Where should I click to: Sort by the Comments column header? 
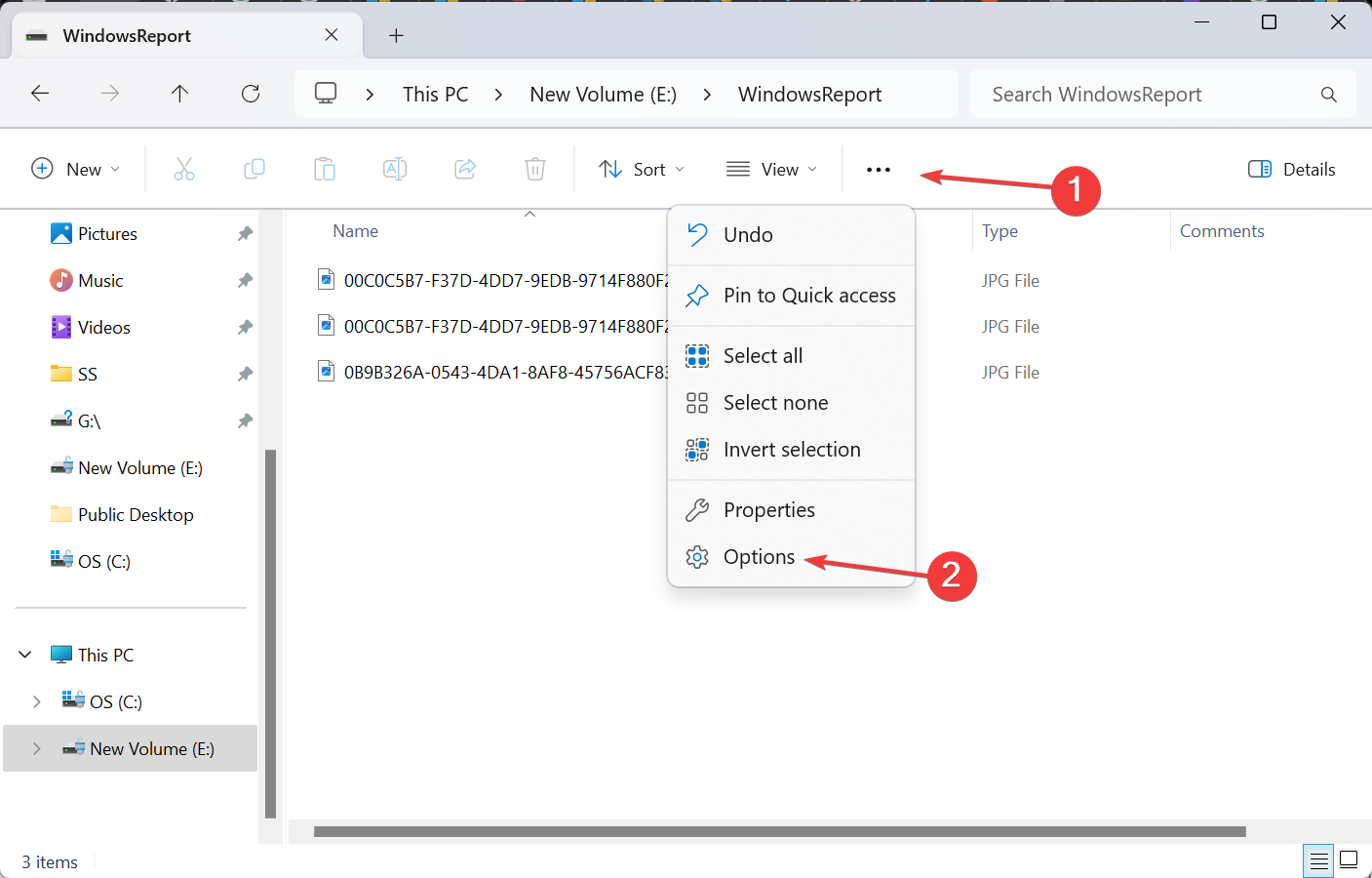pyautogui.click(x=1222, y=231)
